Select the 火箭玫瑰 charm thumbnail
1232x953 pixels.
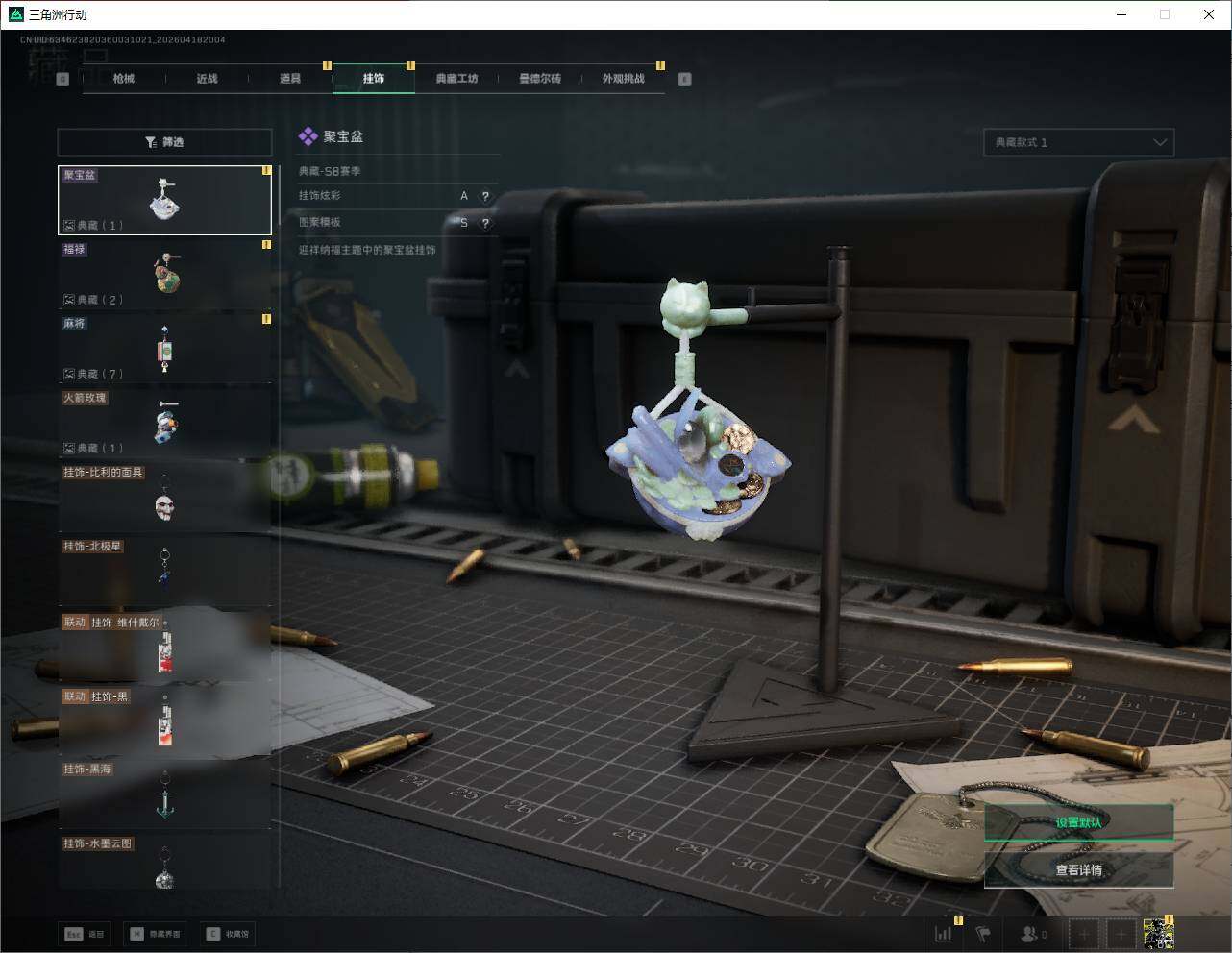pyautogui.click(x=164, y=423)
